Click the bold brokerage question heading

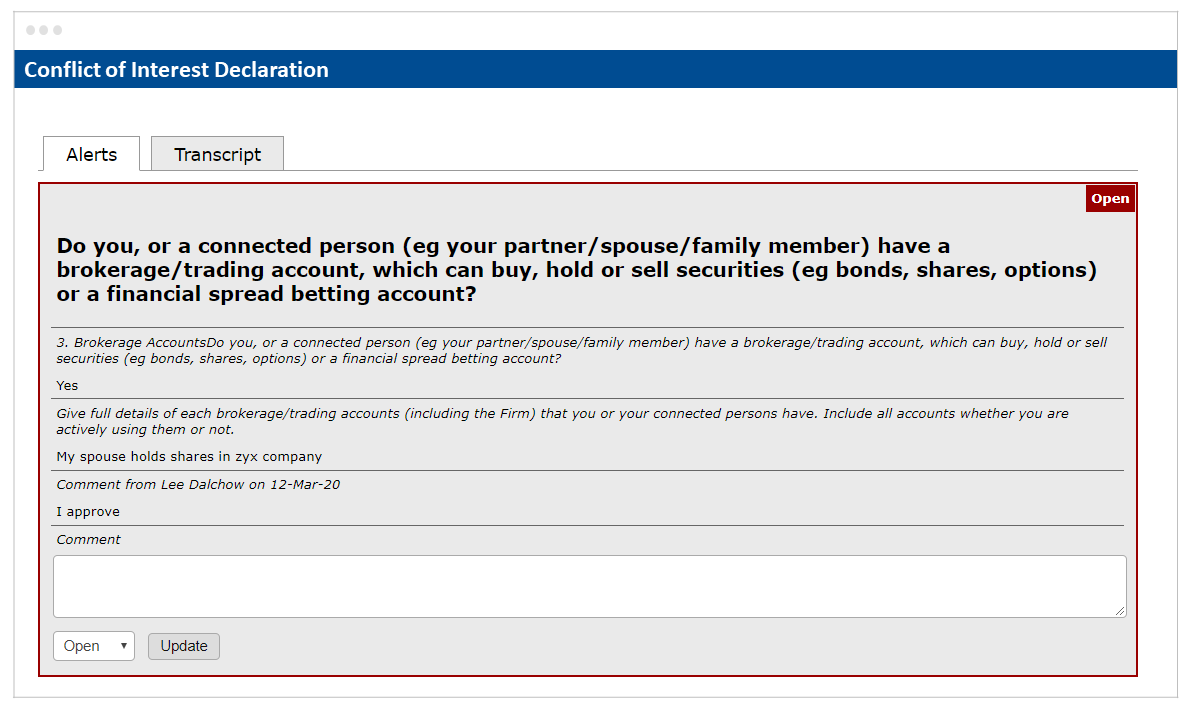pos(576,270)
